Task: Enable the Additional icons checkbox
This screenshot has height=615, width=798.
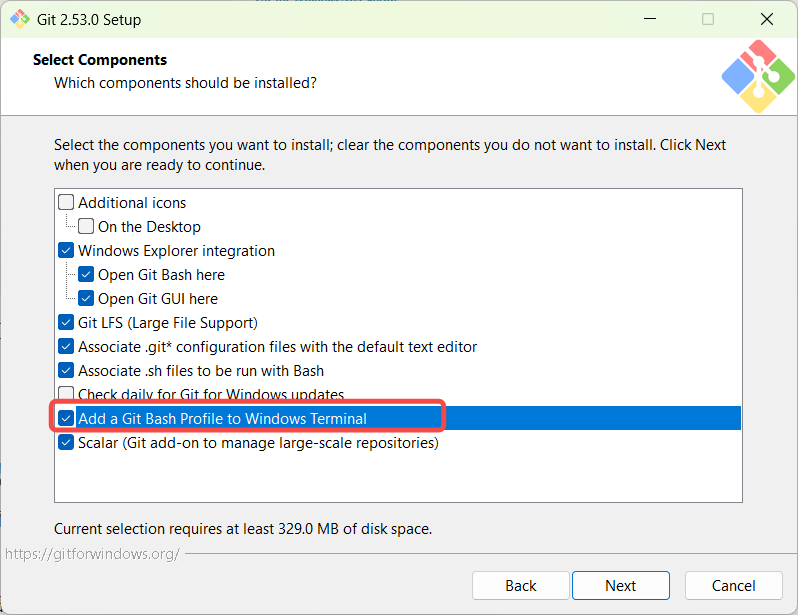Action: pos(67,203)
